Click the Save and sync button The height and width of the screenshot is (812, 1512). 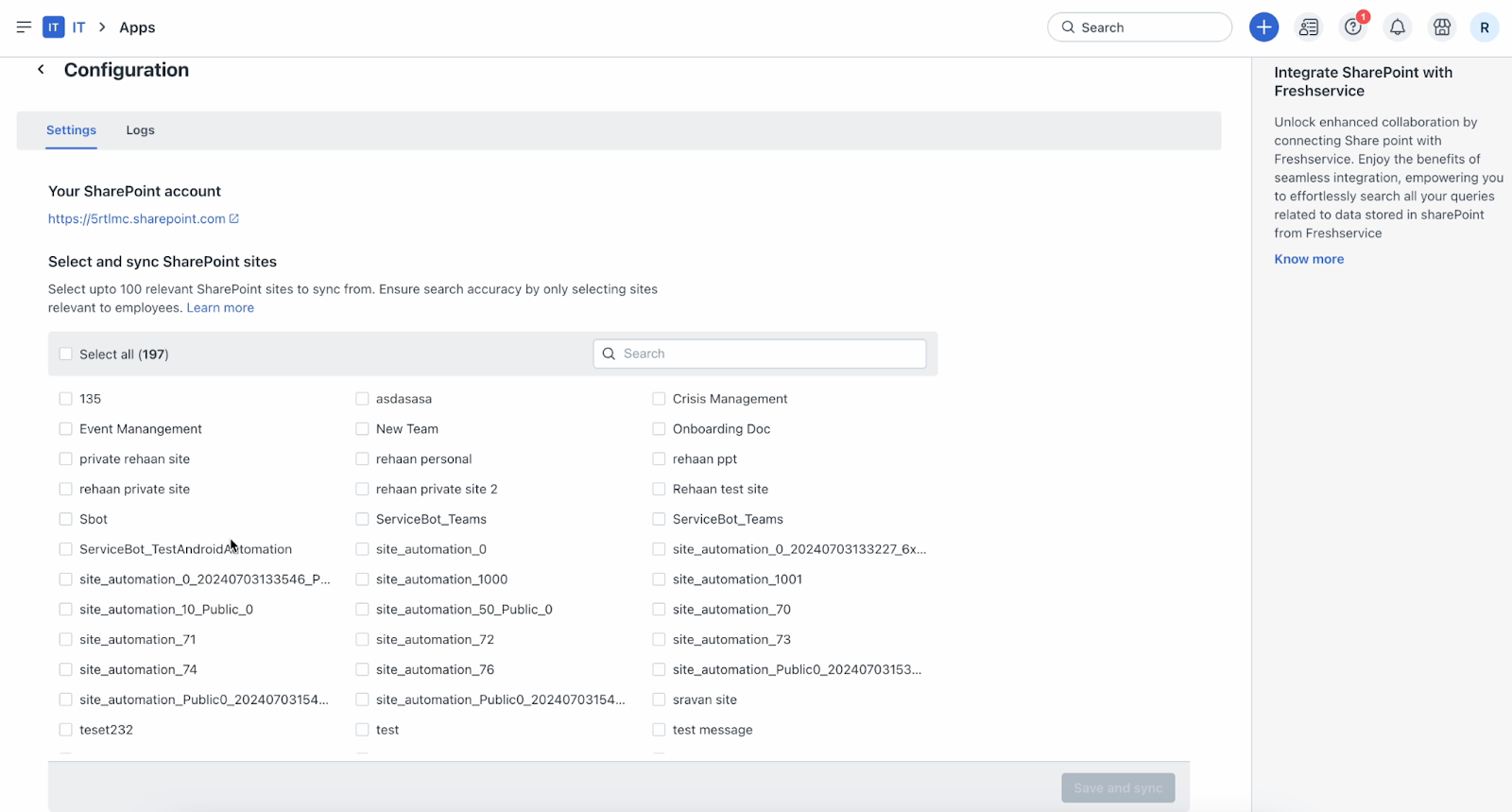pos(1118,787)
